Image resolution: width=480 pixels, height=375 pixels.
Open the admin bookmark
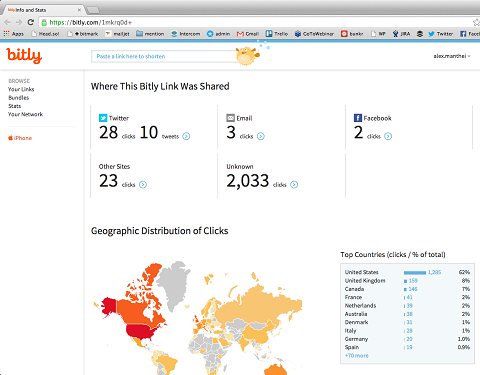[x=218, y=34]
